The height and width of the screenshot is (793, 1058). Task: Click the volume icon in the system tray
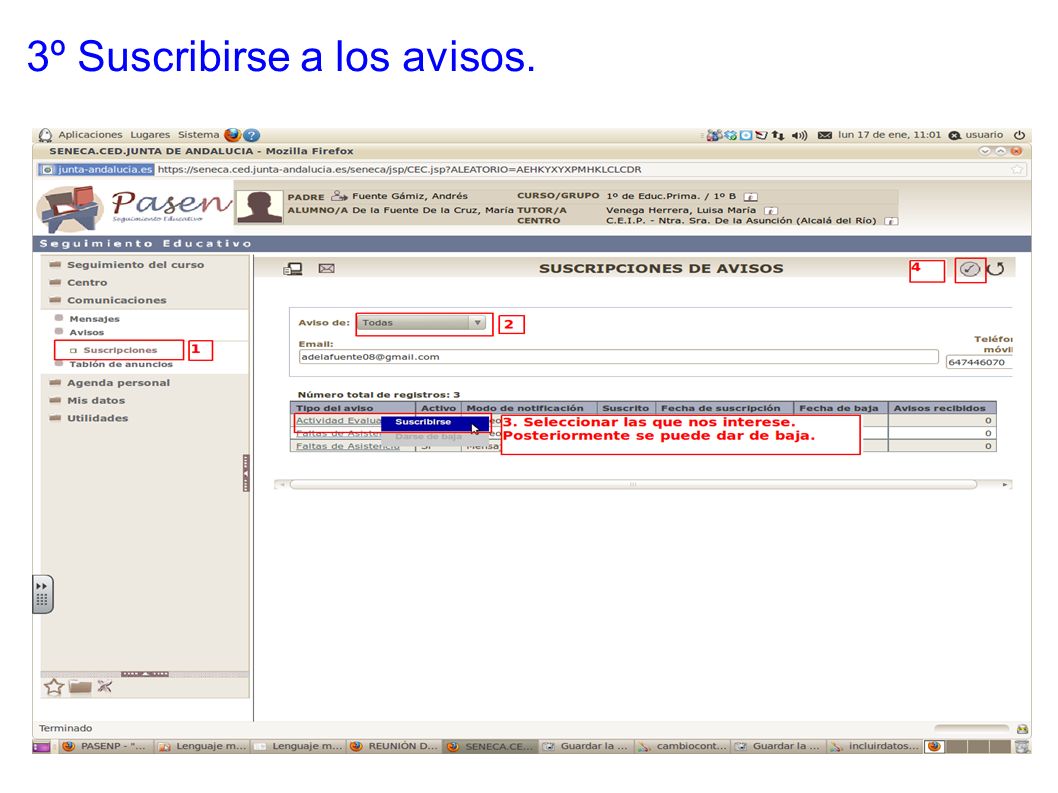coord(800,135)
